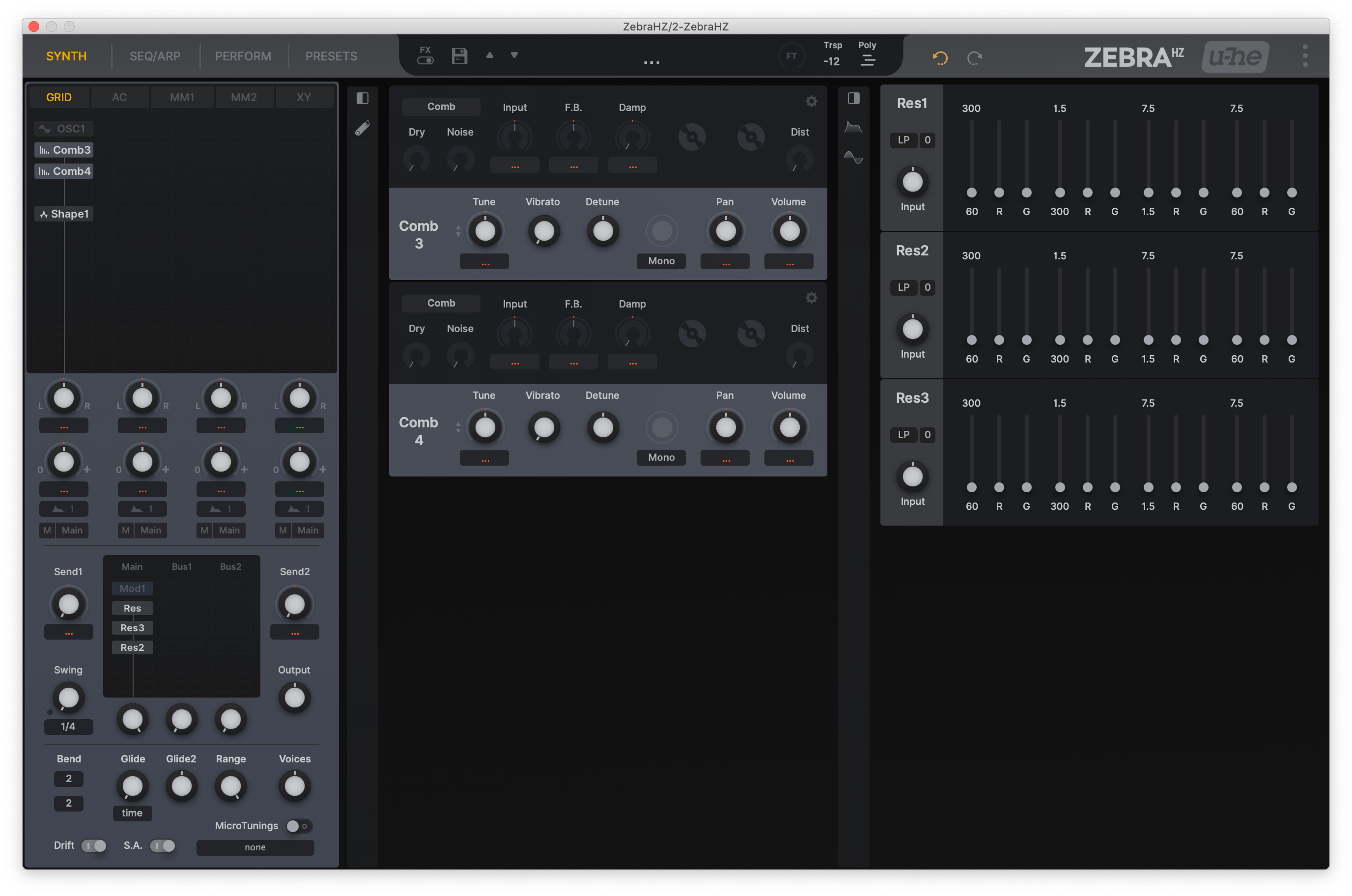
Task: Click first modulation source disc in Comb 4
Action: pyautogui.click(x=692, y=334)
